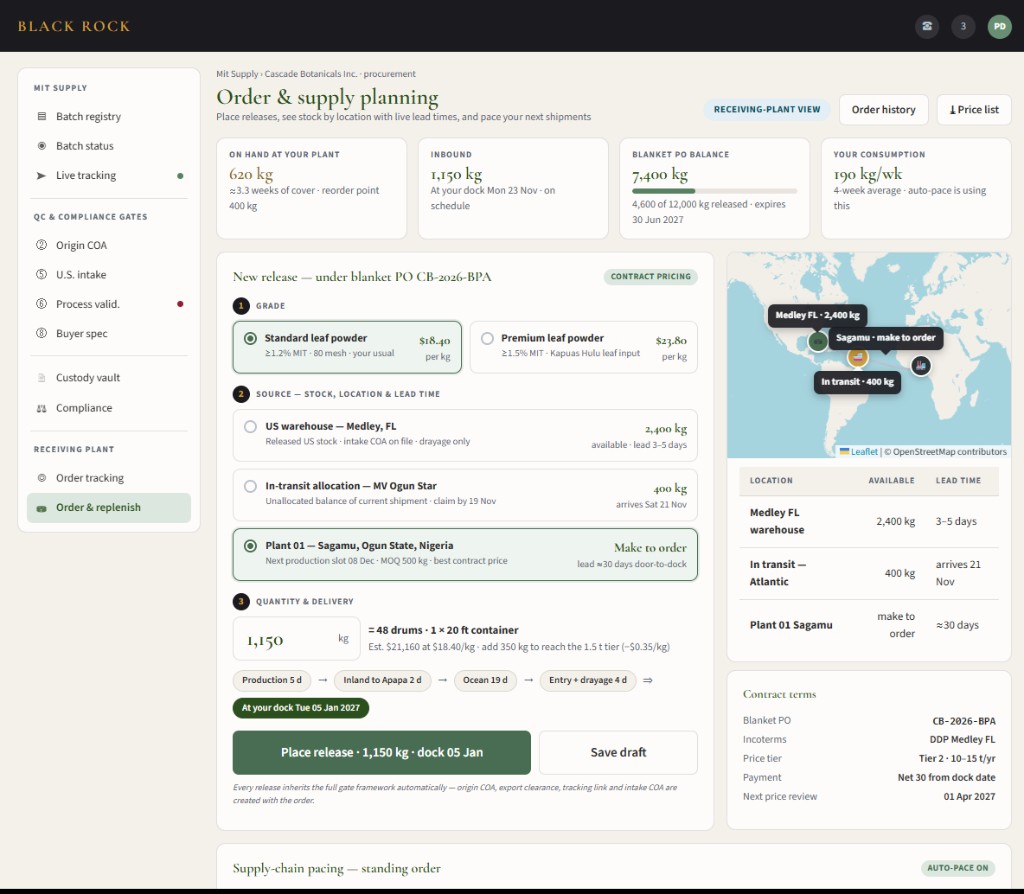Click the DDP Medley FL incoterms value

(x=963, y=740)
